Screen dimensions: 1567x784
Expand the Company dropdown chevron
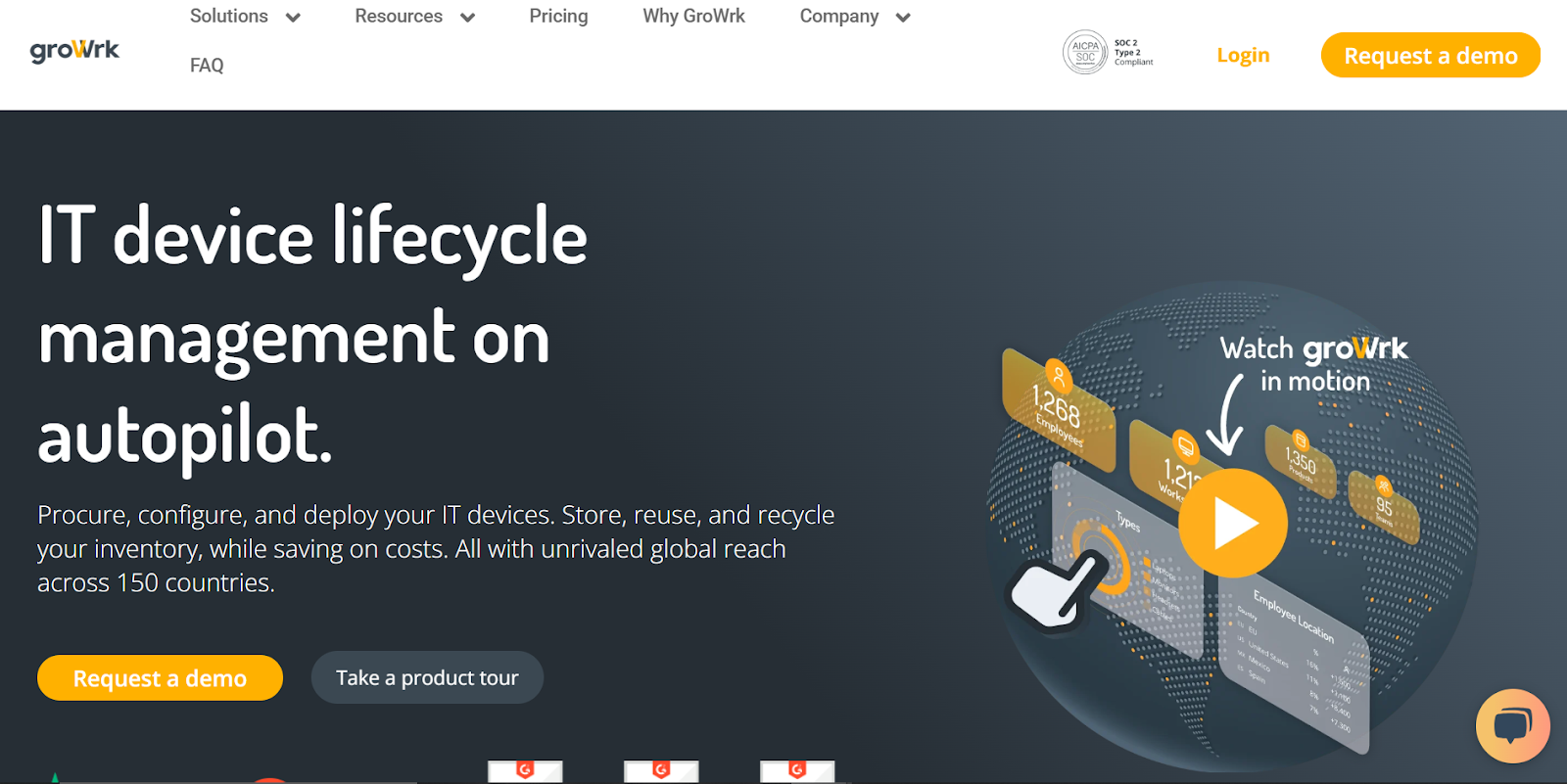[903, 18]
